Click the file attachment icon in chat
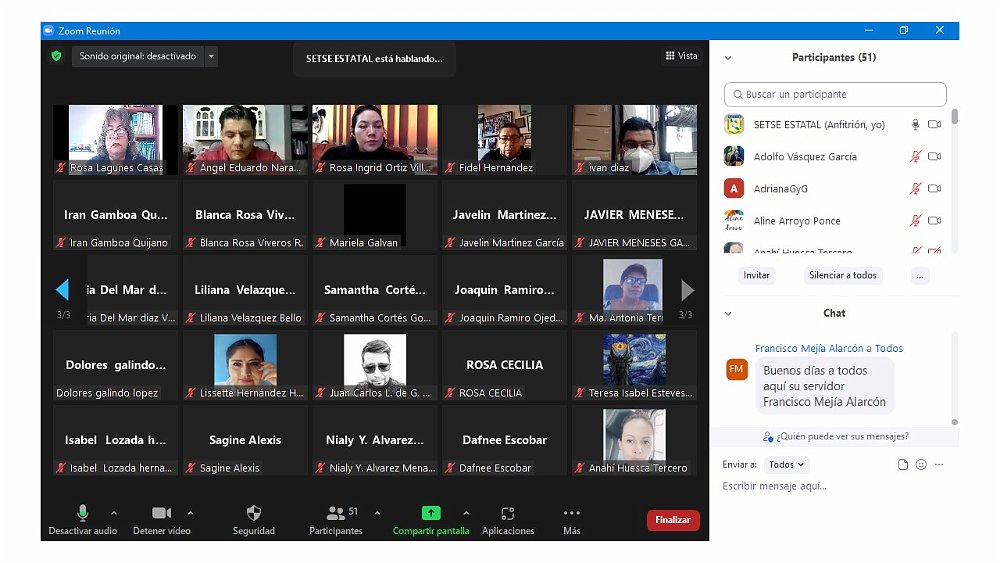Image resolution: width=1000 pixels, height=563 pixels. [903, 464]
